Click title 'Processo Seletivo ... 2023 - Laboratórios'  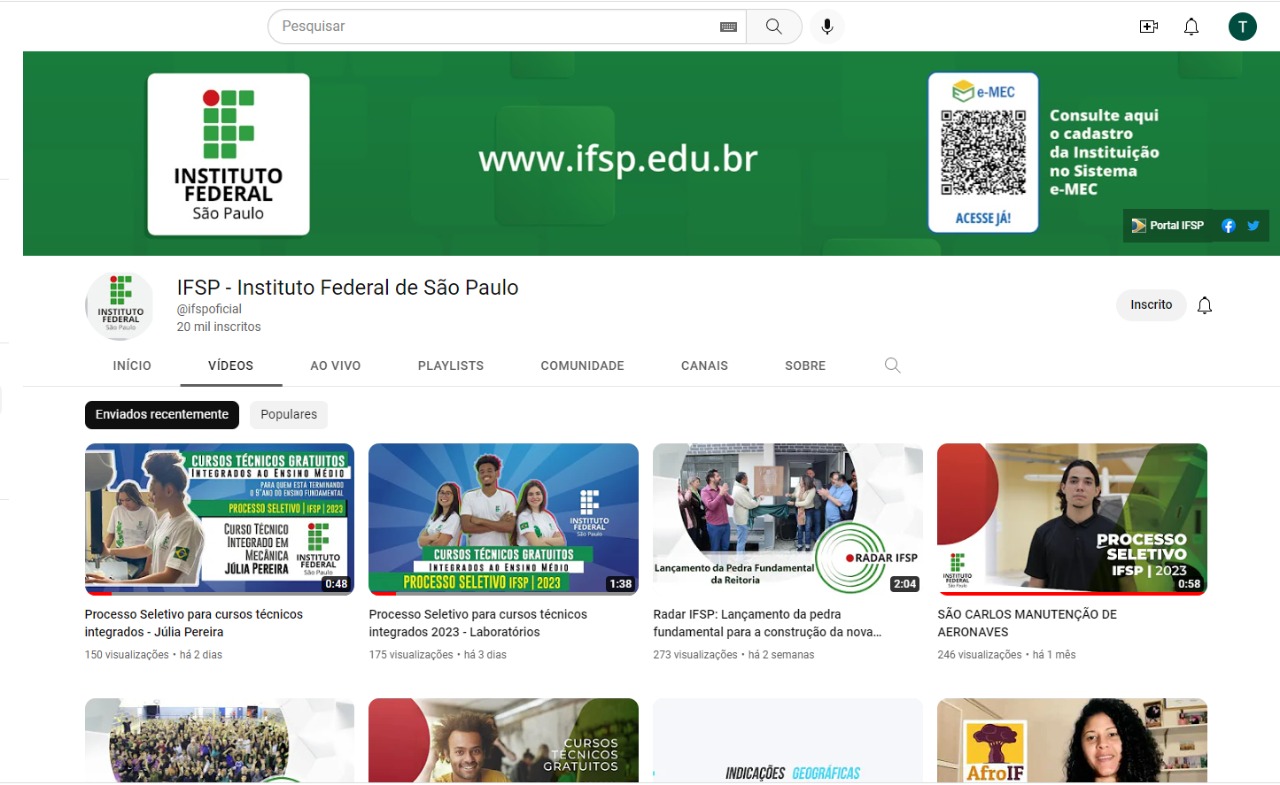pos(478,623)
